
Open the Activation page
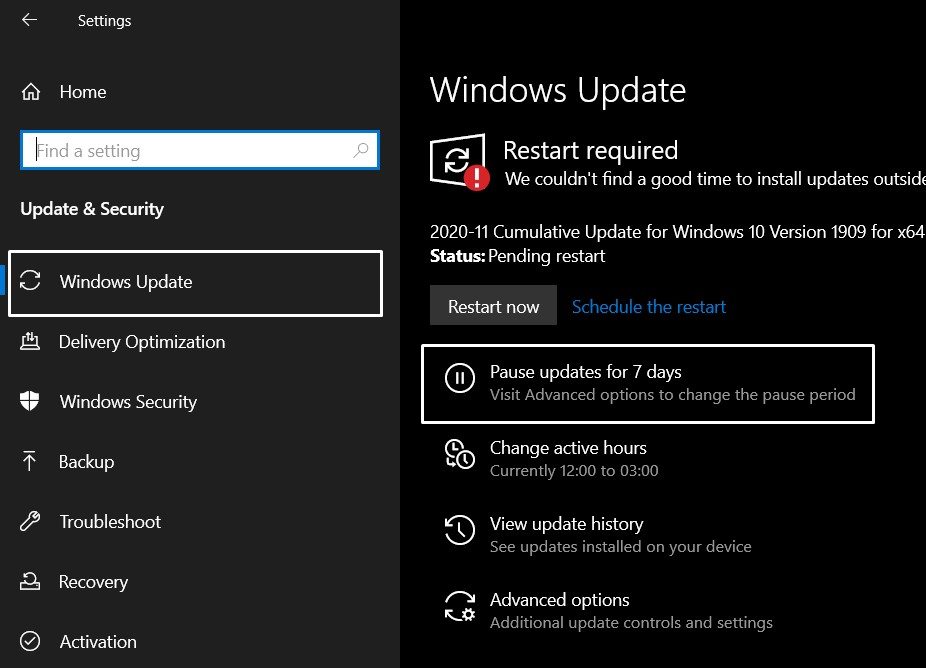98,642
